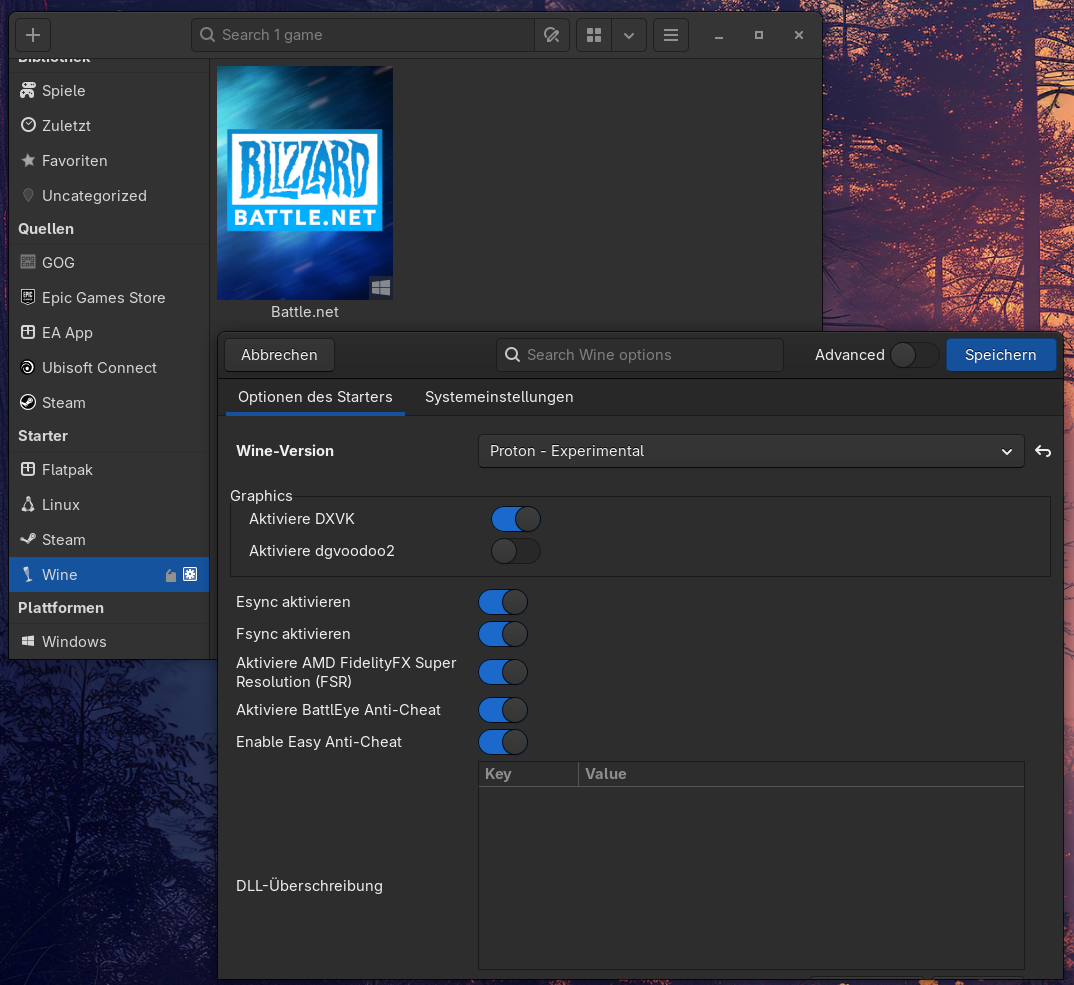Select Steam under Quellen
This screenshot has width=1074, height=985.
pos(109,402)
